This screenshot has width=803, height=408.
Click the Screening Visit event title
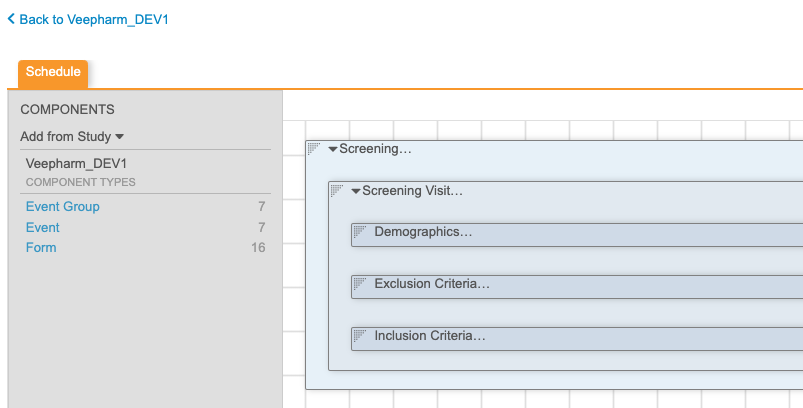pyautogui.click(x=413, y=190)
